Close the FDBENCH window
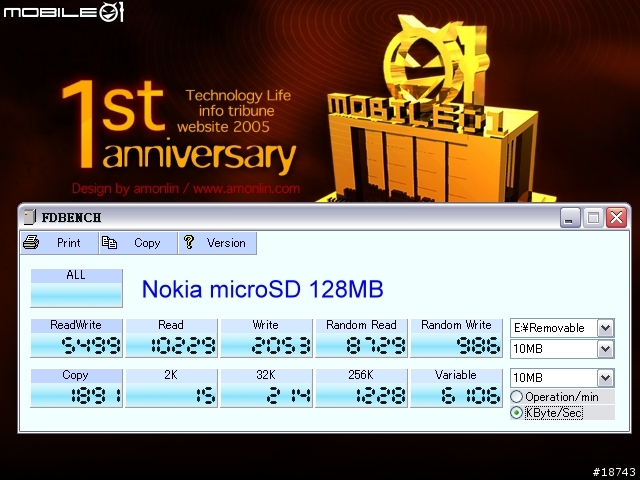 tap(616, 217)
